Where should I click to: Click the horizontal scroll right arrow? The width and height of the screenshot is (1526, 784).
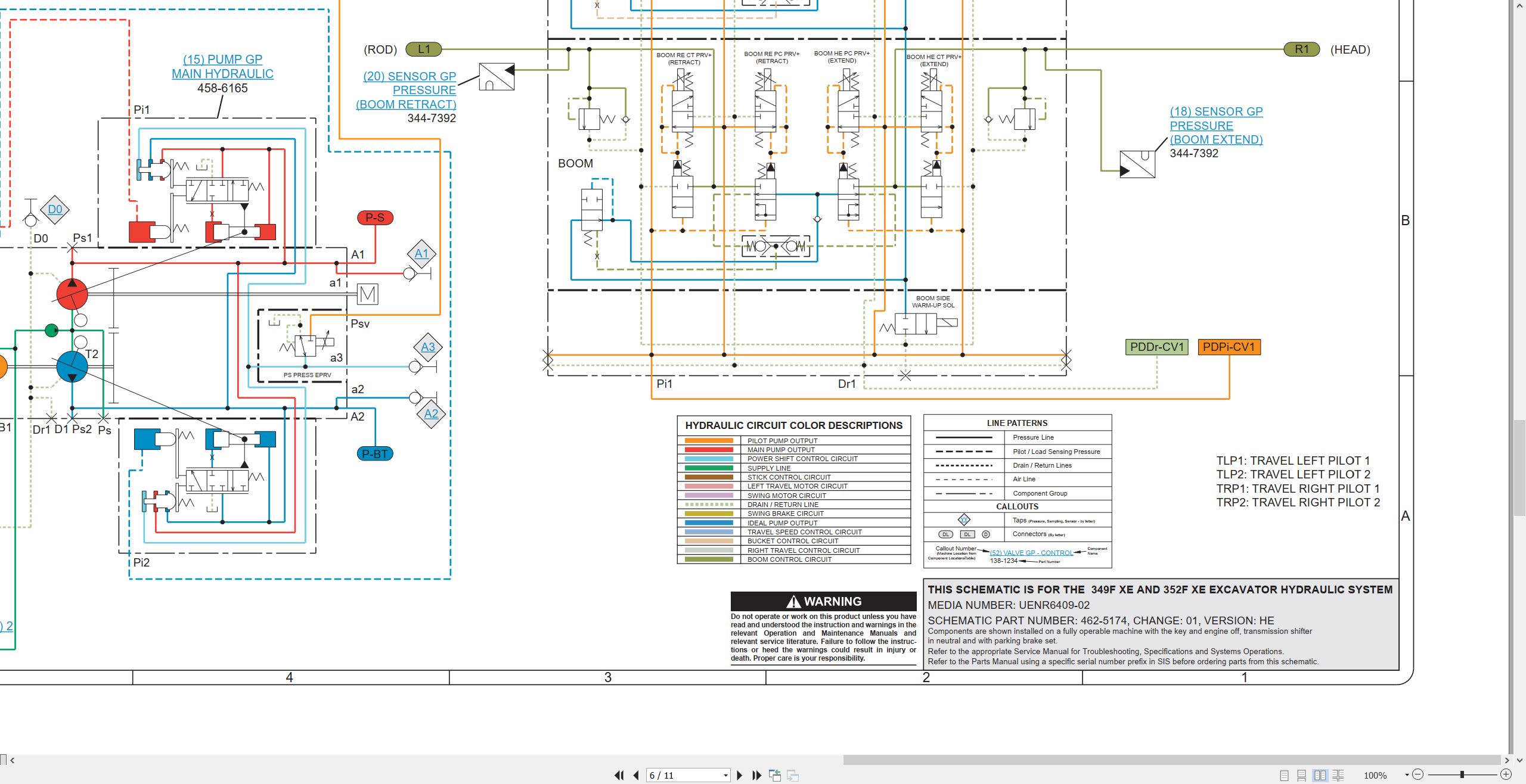point(1506,760)
